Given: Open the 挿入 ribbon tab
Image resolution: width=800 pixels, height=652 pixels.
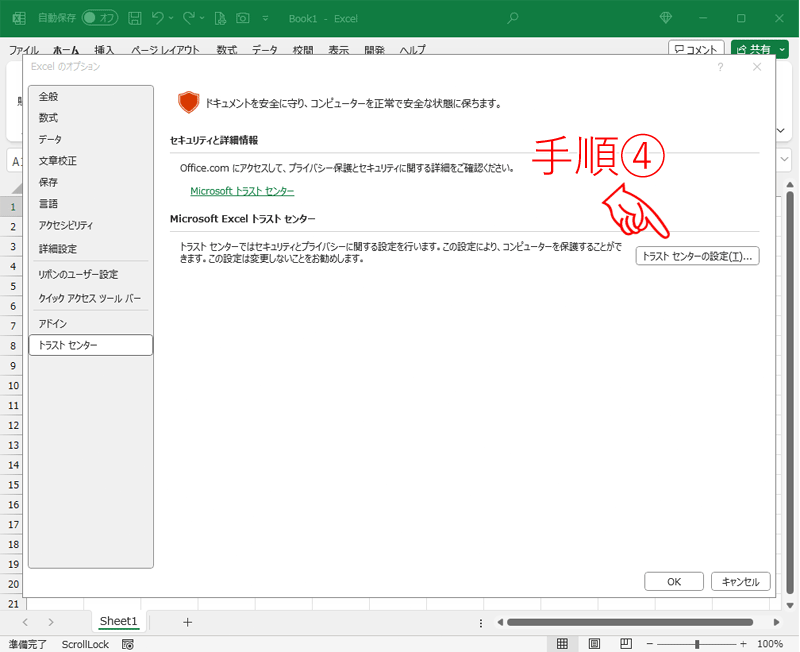Looking at the screenshot, I should [x=104, y=49].
